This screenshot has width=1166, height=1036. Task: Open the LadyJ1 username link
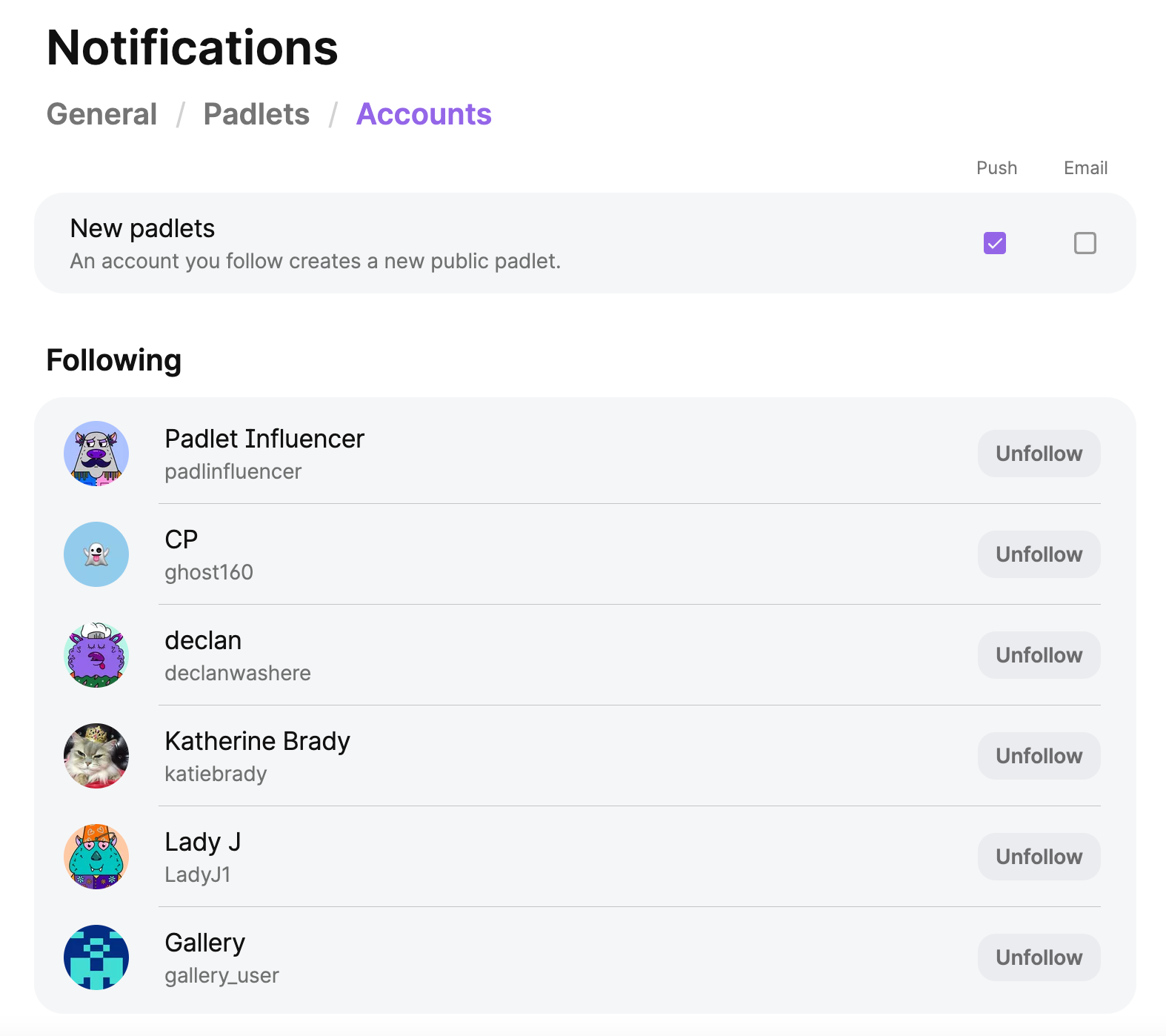[197, 874]
